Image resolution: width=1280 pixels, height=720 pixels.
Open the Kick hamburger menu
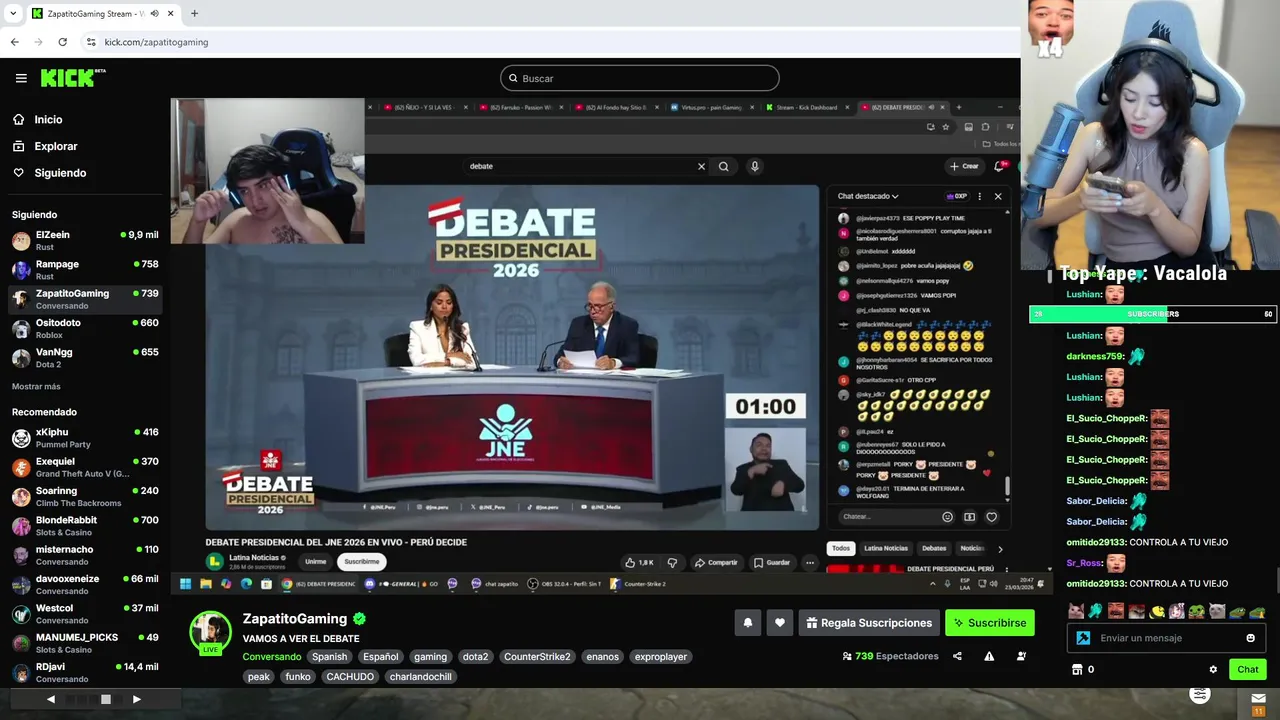(21, 78)
